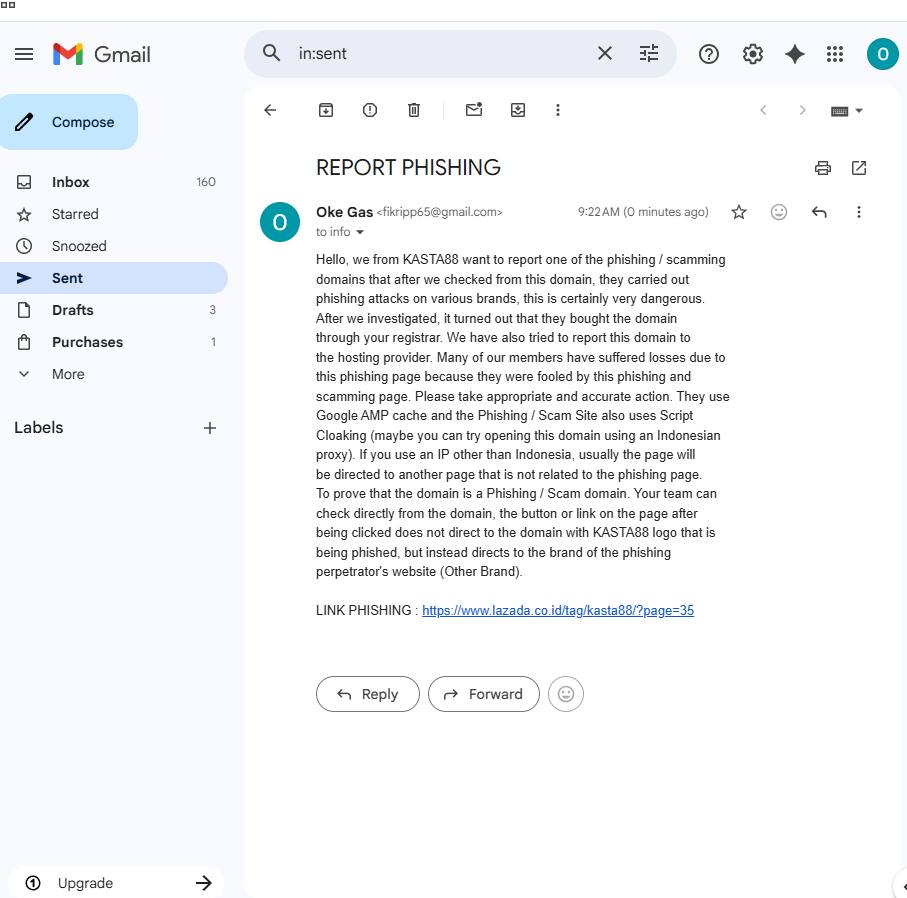
Task: Click the Upgrade button
Action: pyautogui.click(x=116, y=883)
